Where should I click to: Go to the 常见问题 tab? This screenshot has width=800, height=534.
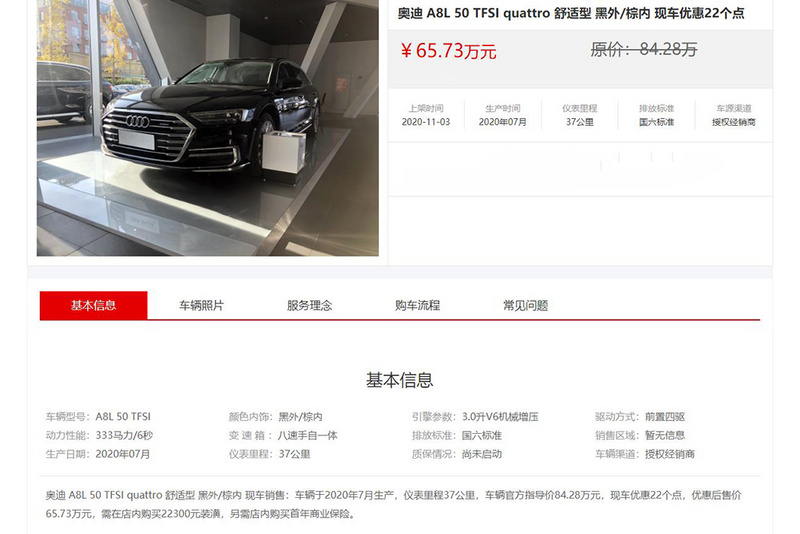tap(526, 306)
